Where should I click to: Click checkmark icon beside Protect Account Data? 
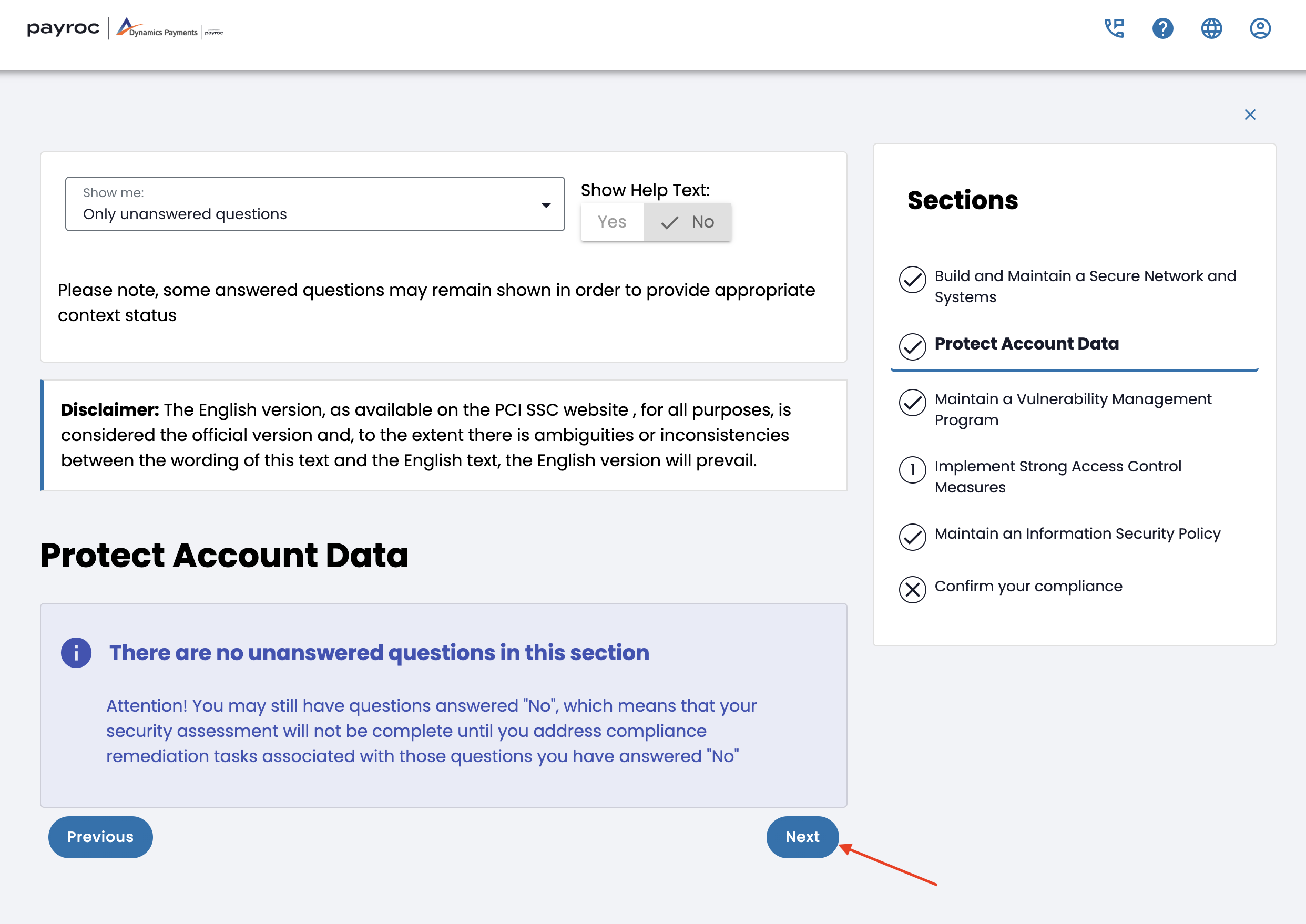[912, 346]
